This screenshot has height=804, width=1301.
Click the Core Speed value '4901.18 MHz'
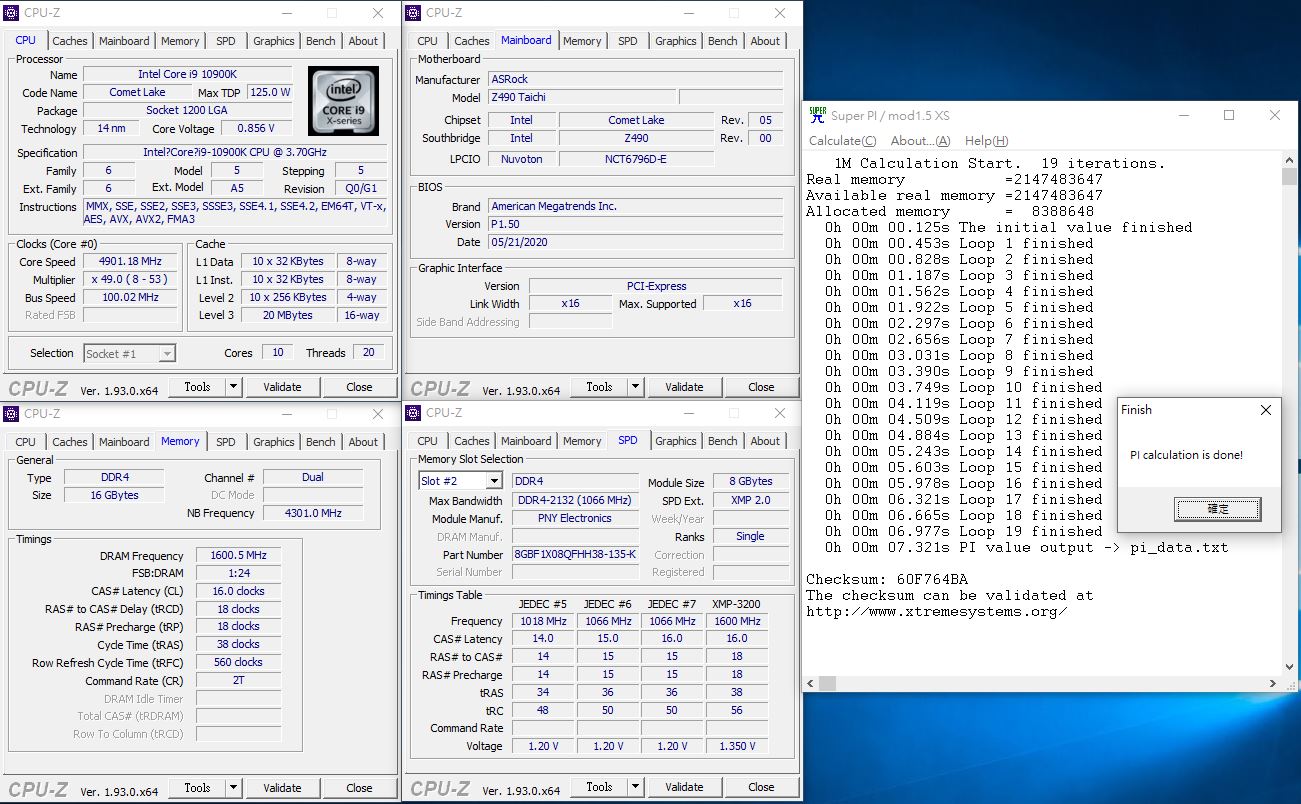(x=130, y=262)
